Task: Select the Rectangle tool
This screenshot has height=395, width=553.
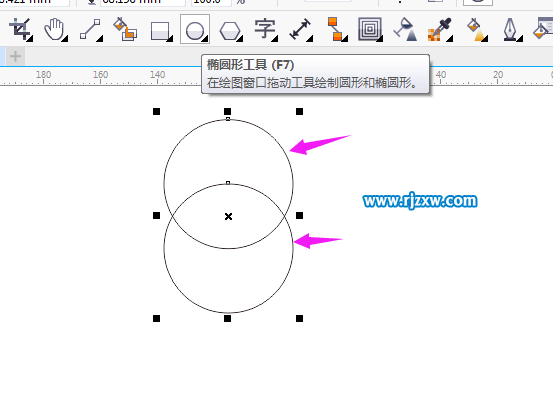Action: point(160,30)
